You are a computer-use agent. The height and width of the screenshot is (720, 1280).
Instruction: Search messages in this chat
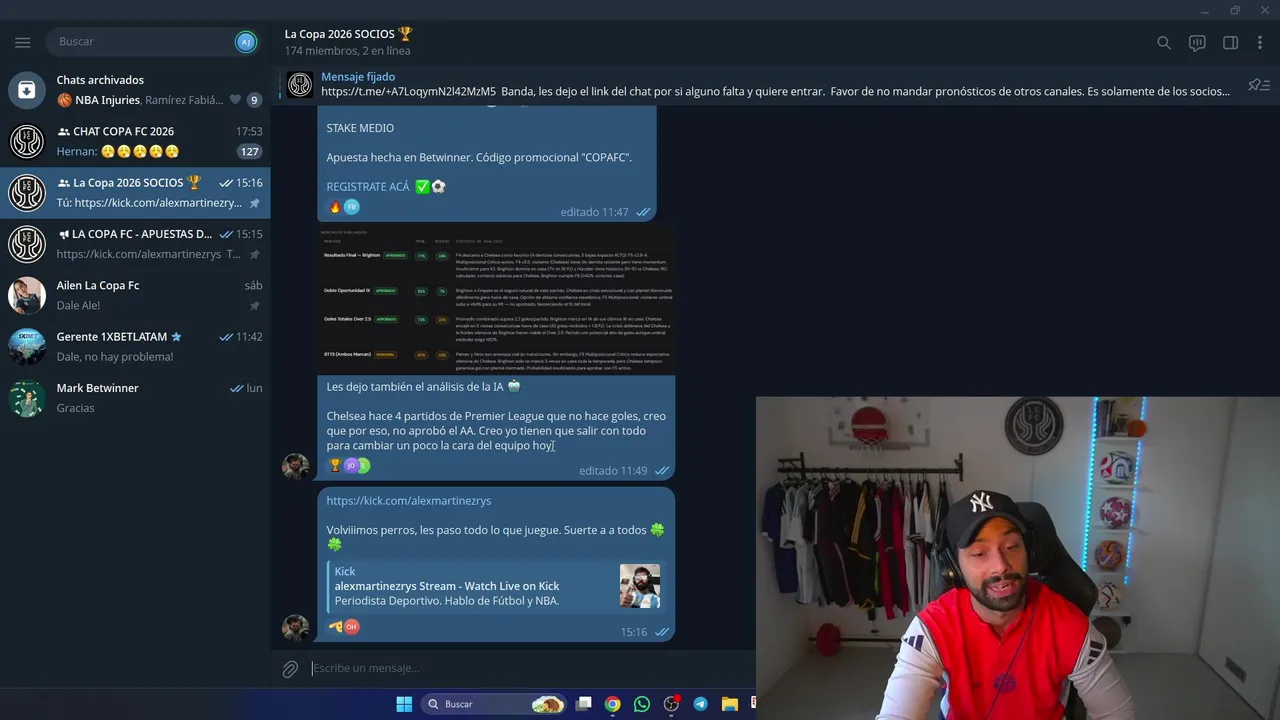click(1164, 43)
